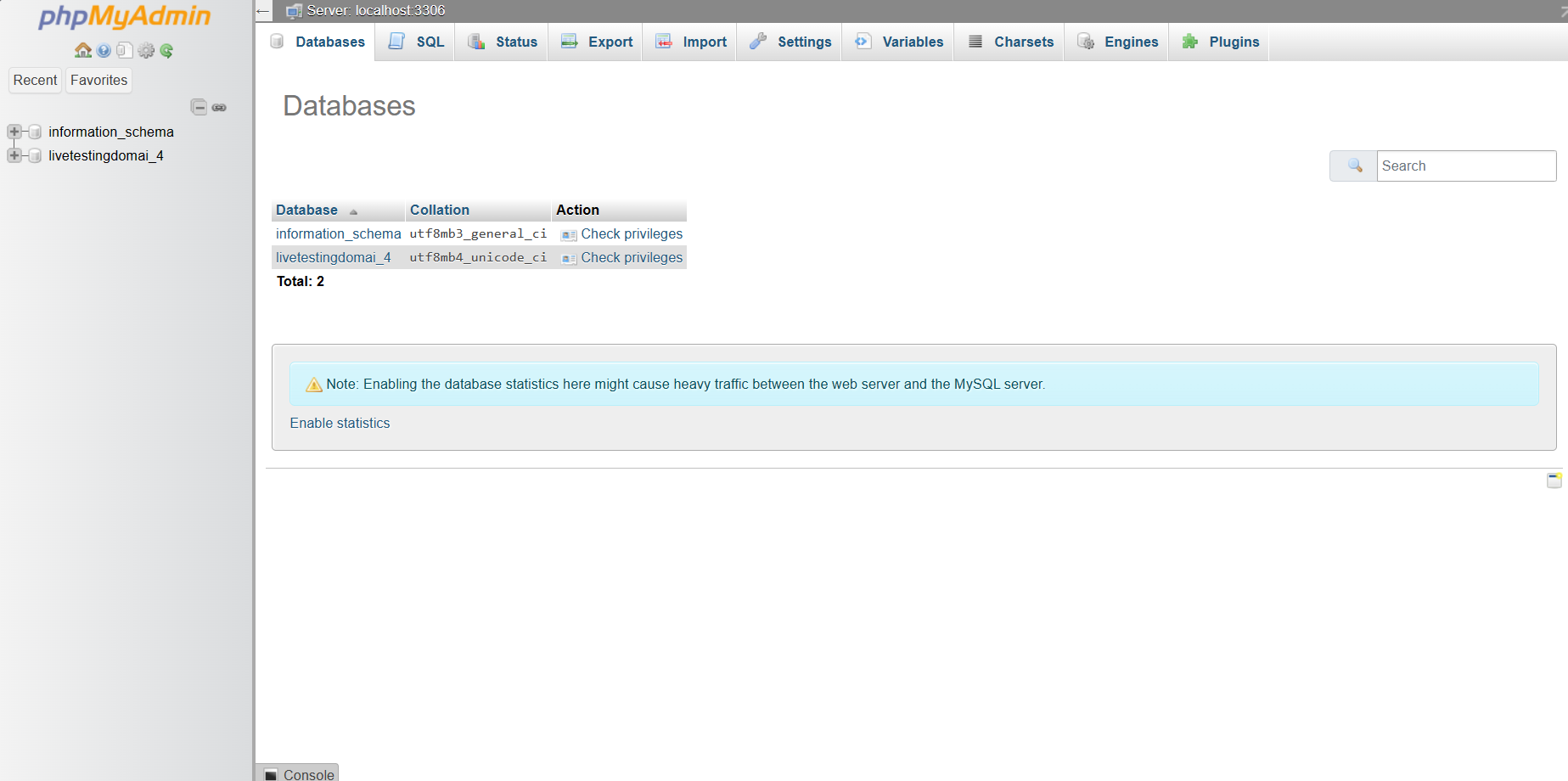Collapse all nodes using minus-box icon
The height and width of the screenshot is (781, 1568).
point(200,107)
